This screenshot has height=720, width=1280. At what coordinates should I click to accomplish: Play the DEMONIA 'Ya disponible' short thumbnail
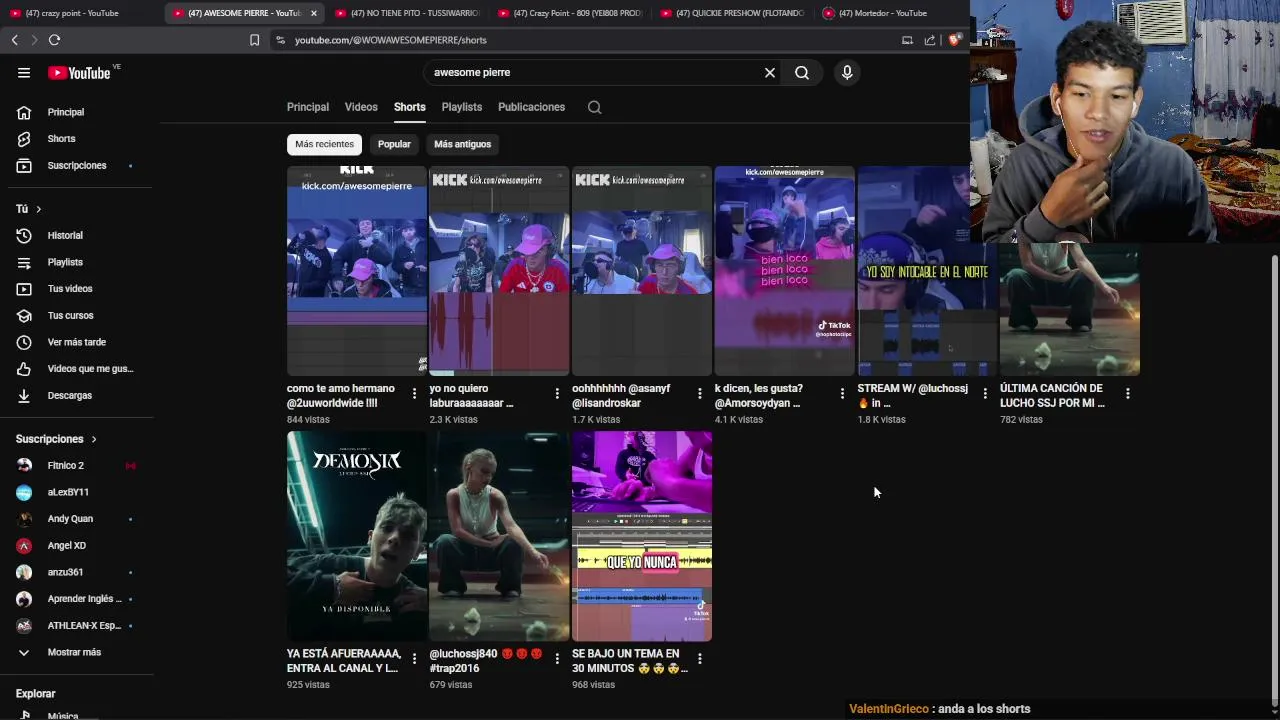[357, 536]
